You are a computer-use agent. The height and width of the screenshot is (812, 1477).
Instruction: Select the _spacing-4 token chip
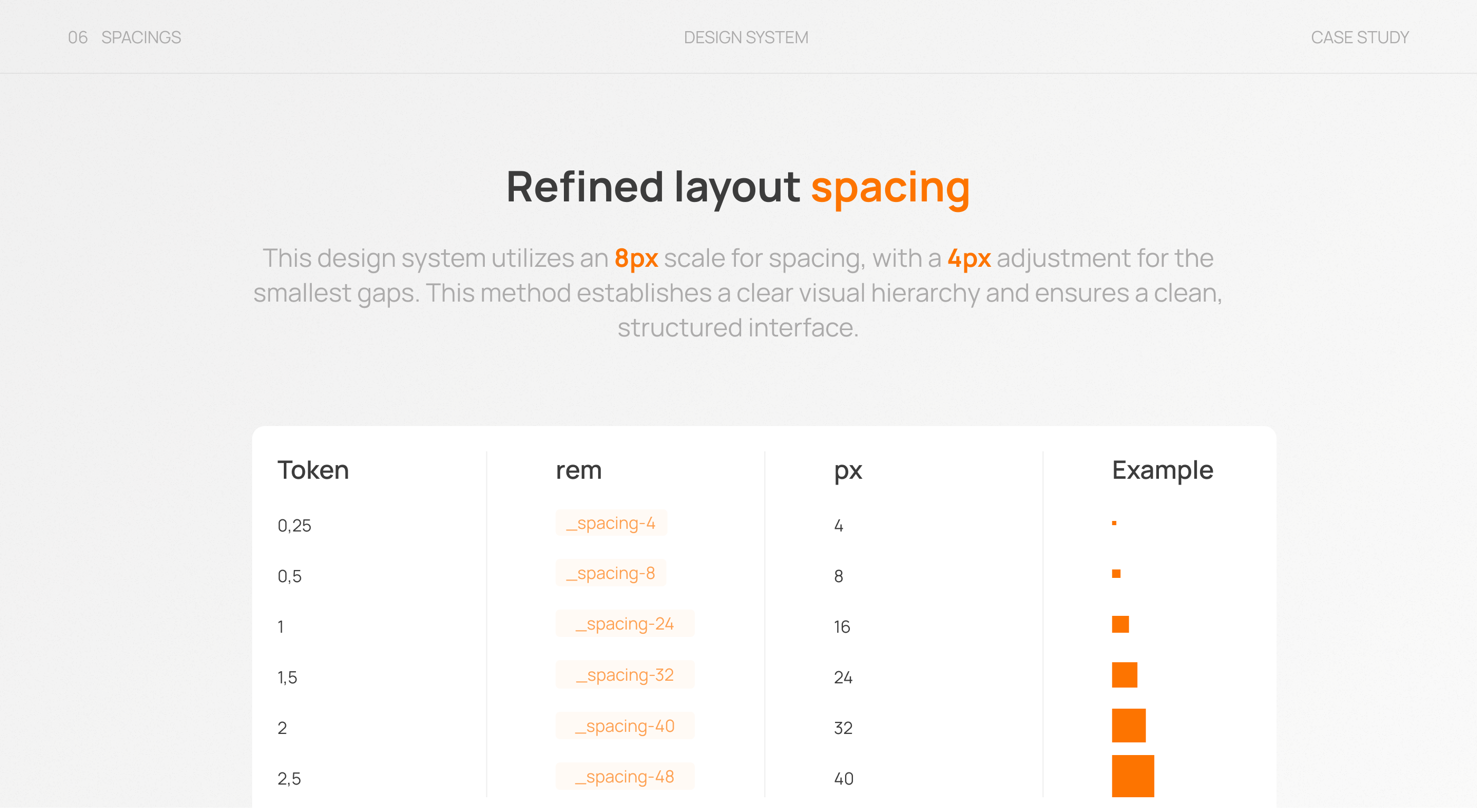(x=611, y=523)
